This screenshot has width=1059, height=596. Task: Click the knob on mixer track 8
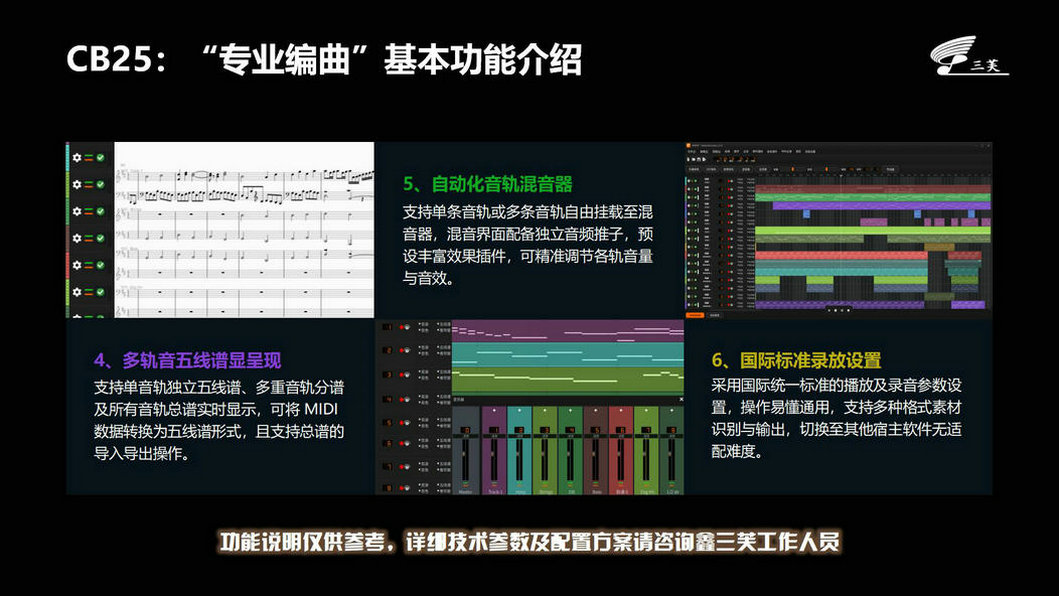pyautogui.click(x=407, y=488)
